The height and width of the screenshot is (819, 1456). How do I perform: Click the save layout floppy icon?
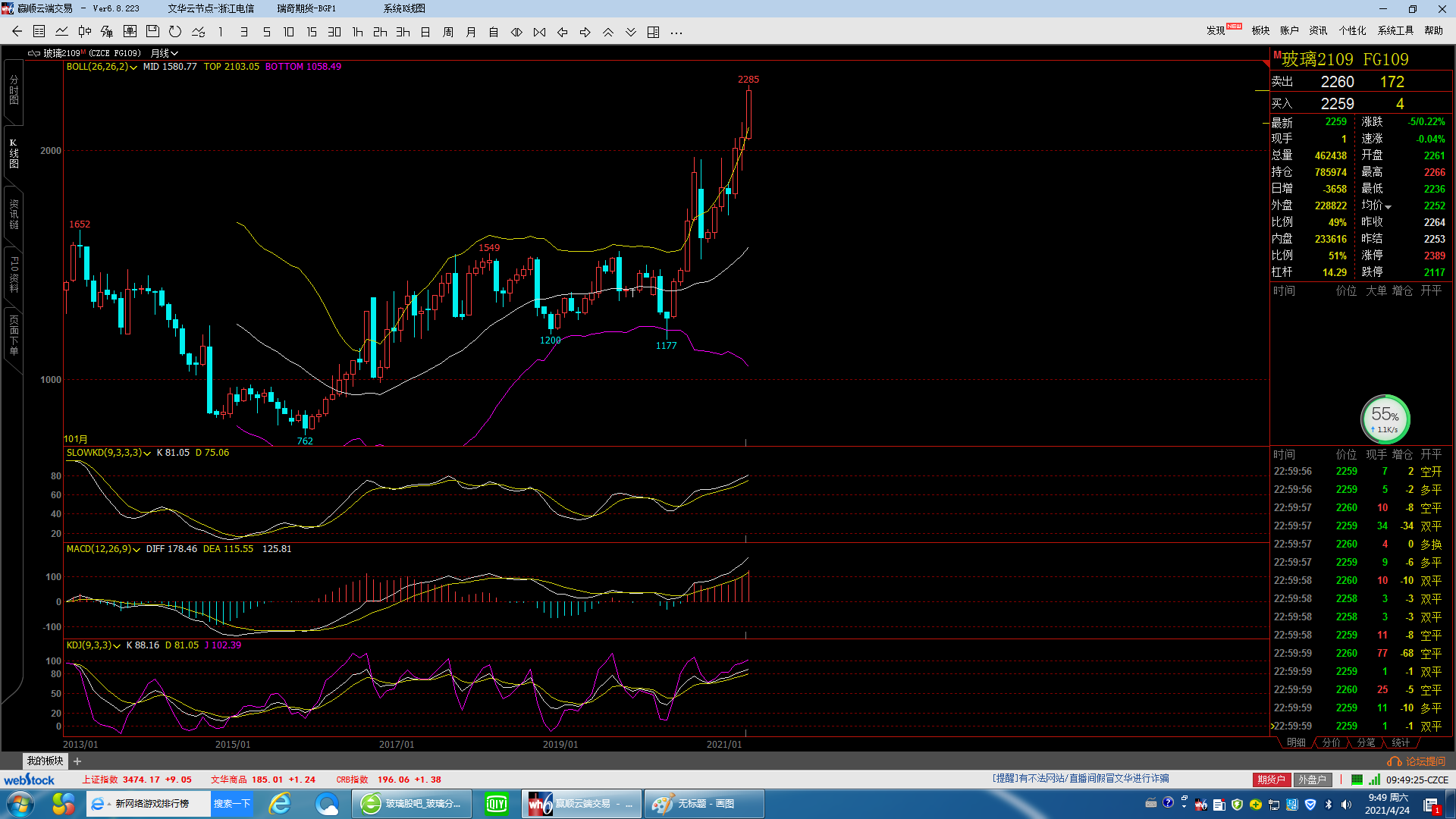point(152,32)
